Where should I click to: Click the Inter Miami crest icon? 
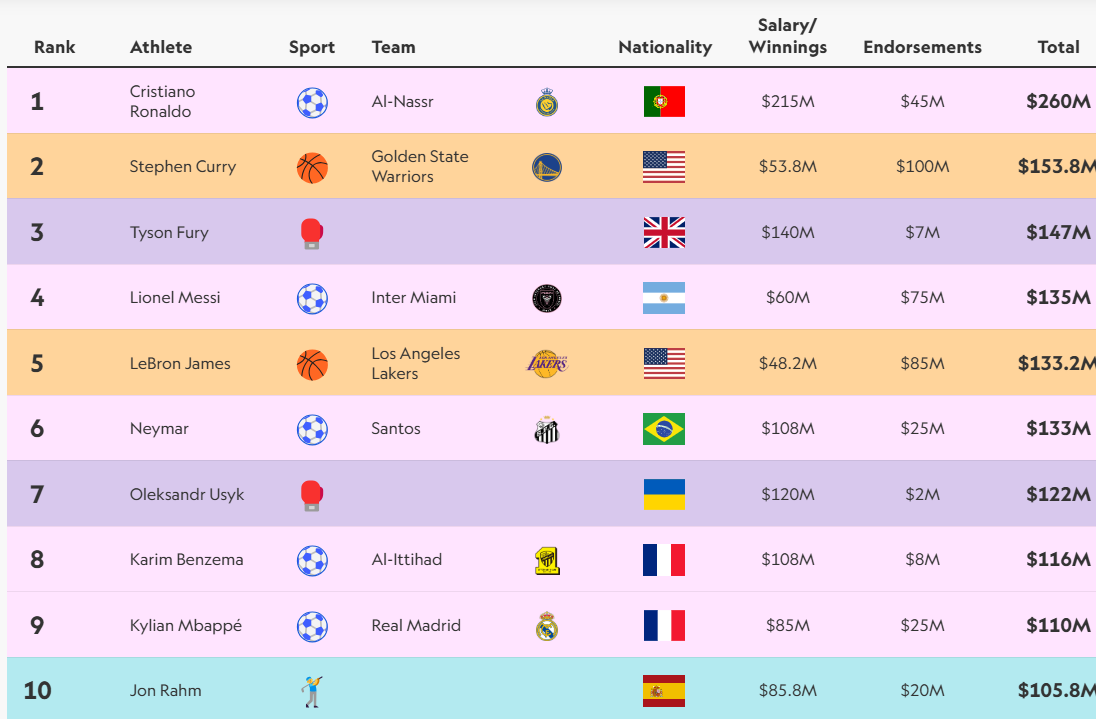click(x=546, y=298)
